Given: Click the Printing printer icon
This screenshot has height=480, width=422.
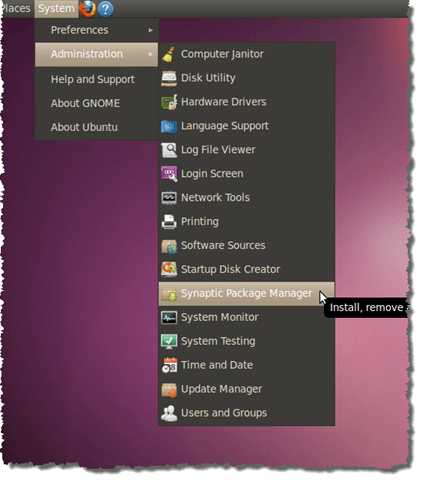Looking at the screenshot, I should [x=169, y=222].
